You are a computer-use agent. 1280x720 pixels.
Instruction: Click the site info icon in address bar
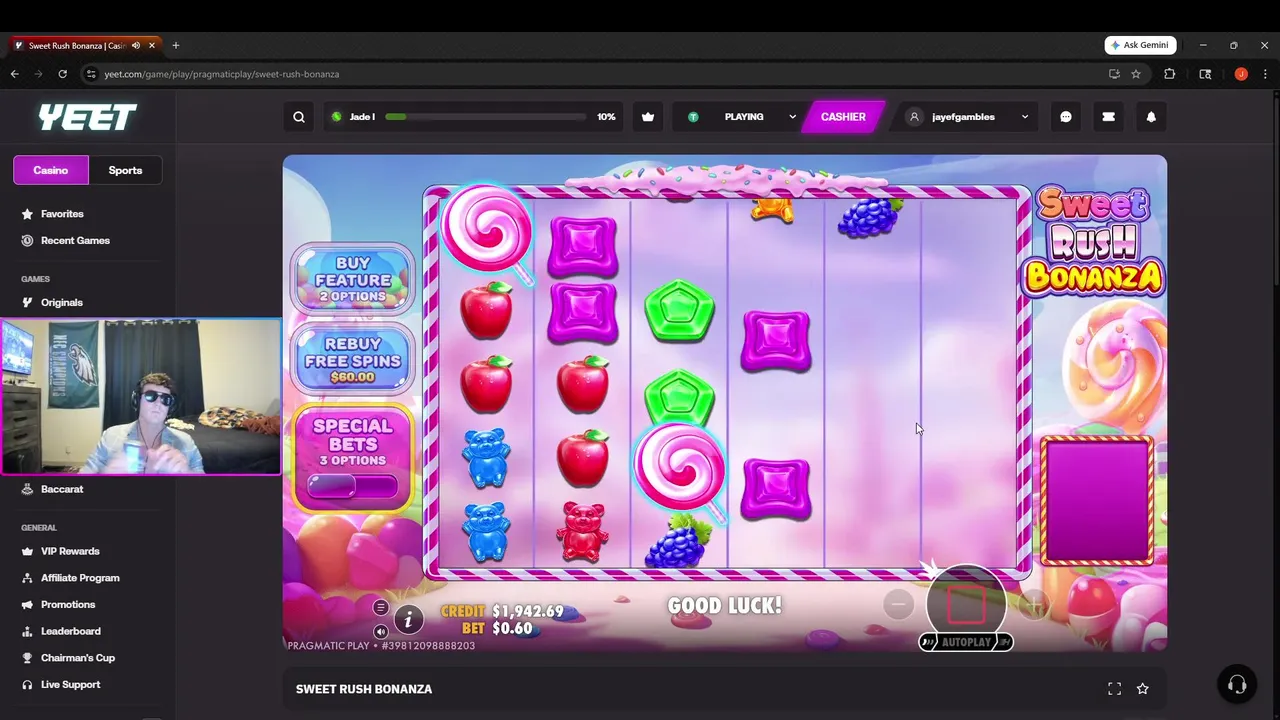pyautogui.click(x=91, y=74)
